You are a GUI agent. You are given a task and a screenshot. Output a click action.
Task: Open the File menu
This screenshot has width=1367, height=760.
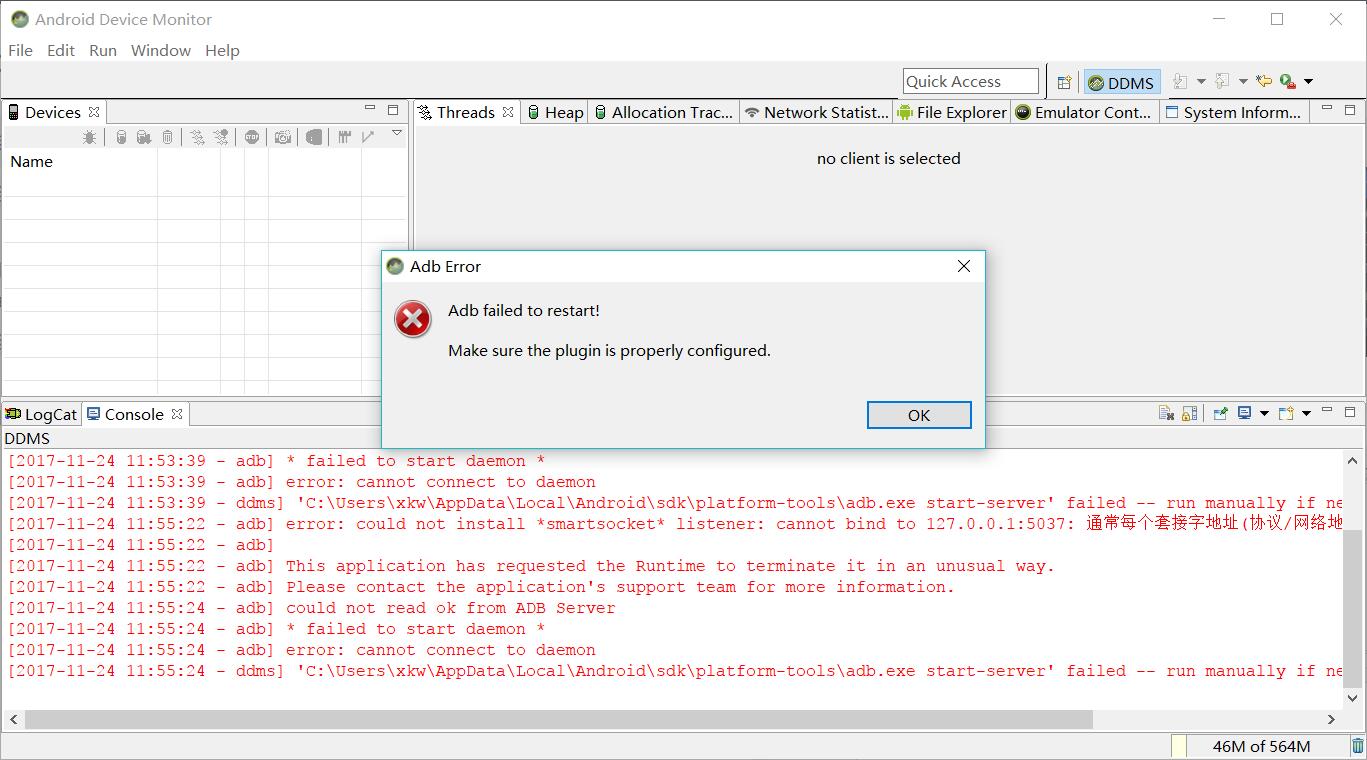click(x=20, y=50)
